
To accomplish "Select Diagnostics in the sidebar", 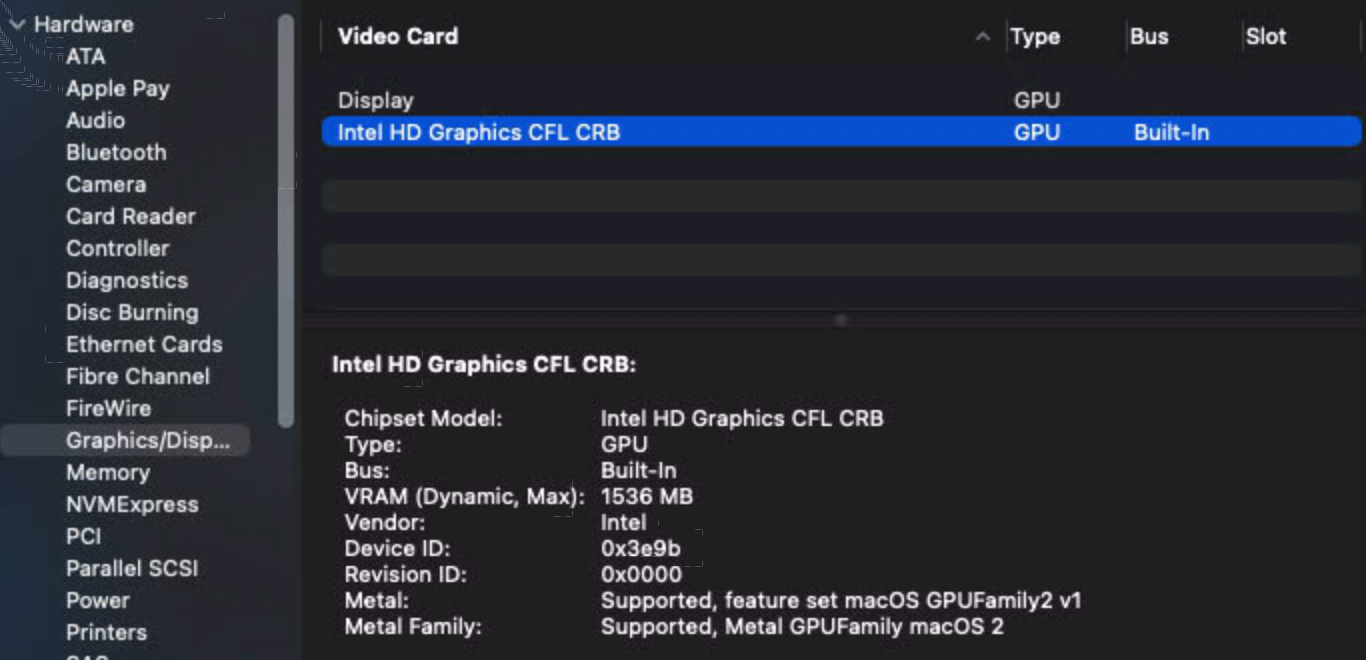I will (127, 280).
